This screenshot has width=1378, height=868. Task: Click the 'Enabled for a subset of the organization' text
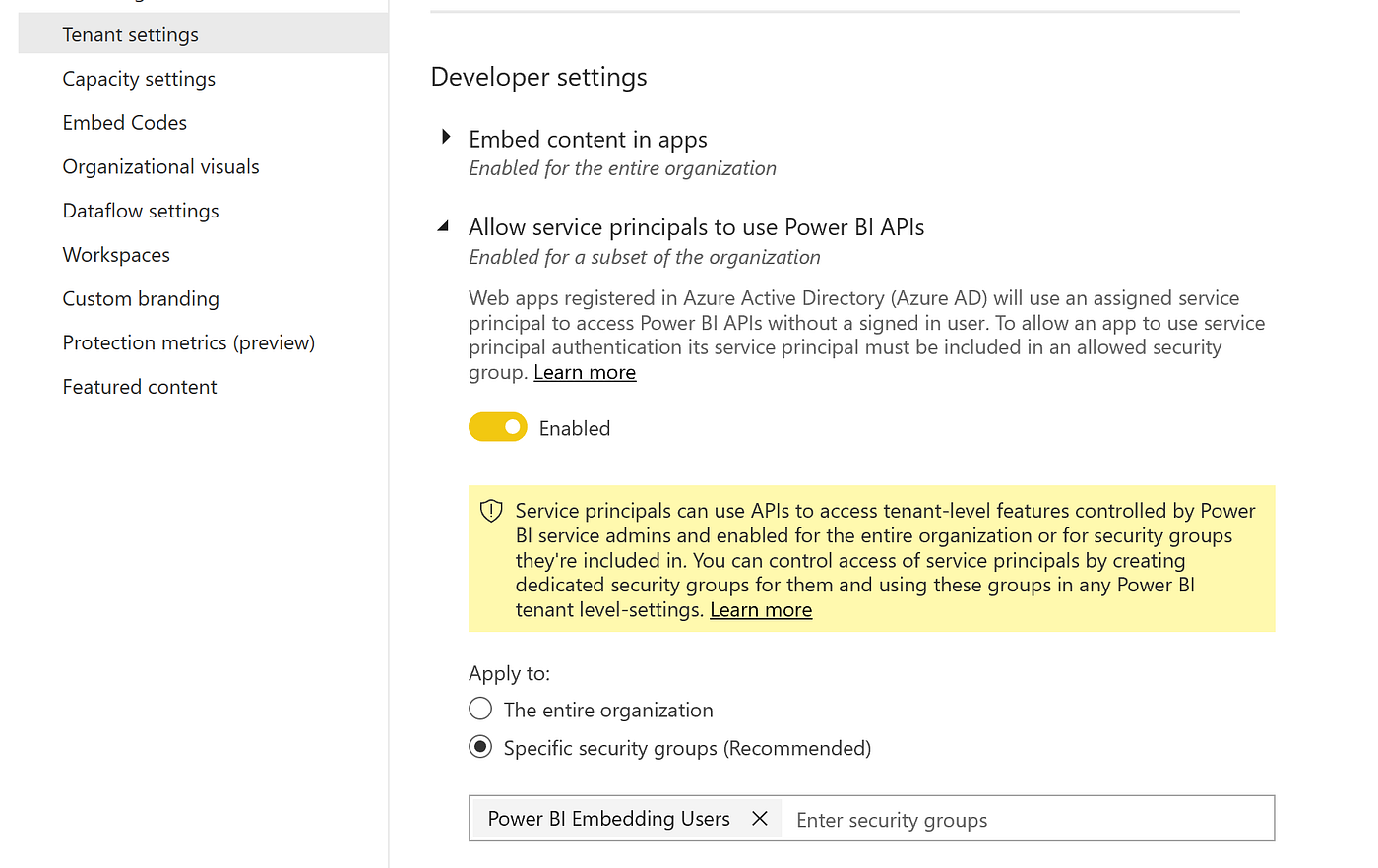click(x=645, y=257)
